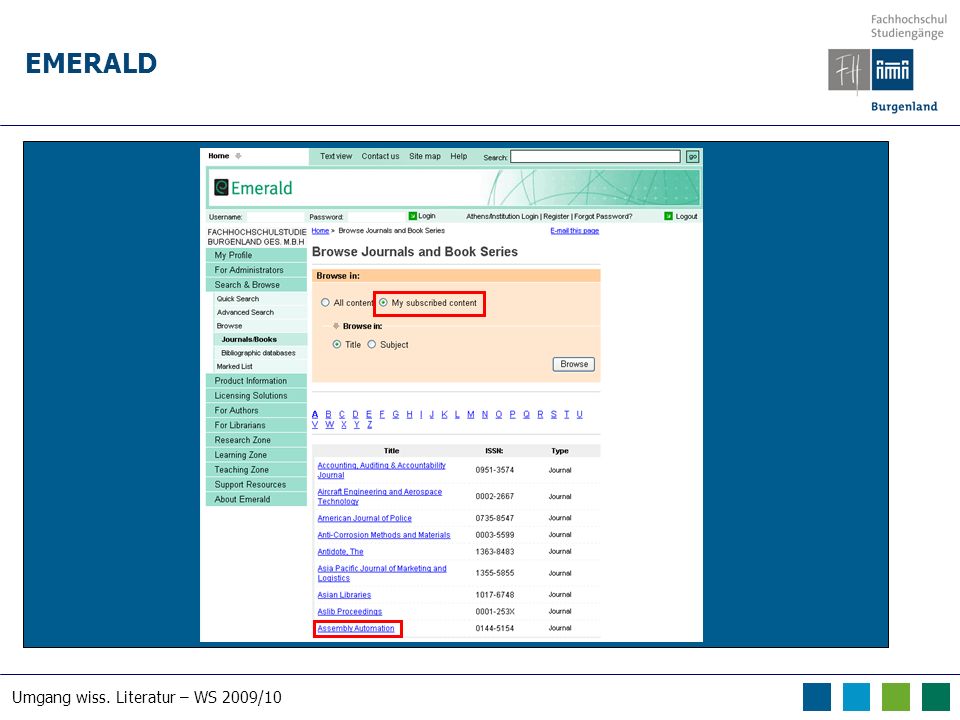Open Research Zone in sidebar

point(257,440)
